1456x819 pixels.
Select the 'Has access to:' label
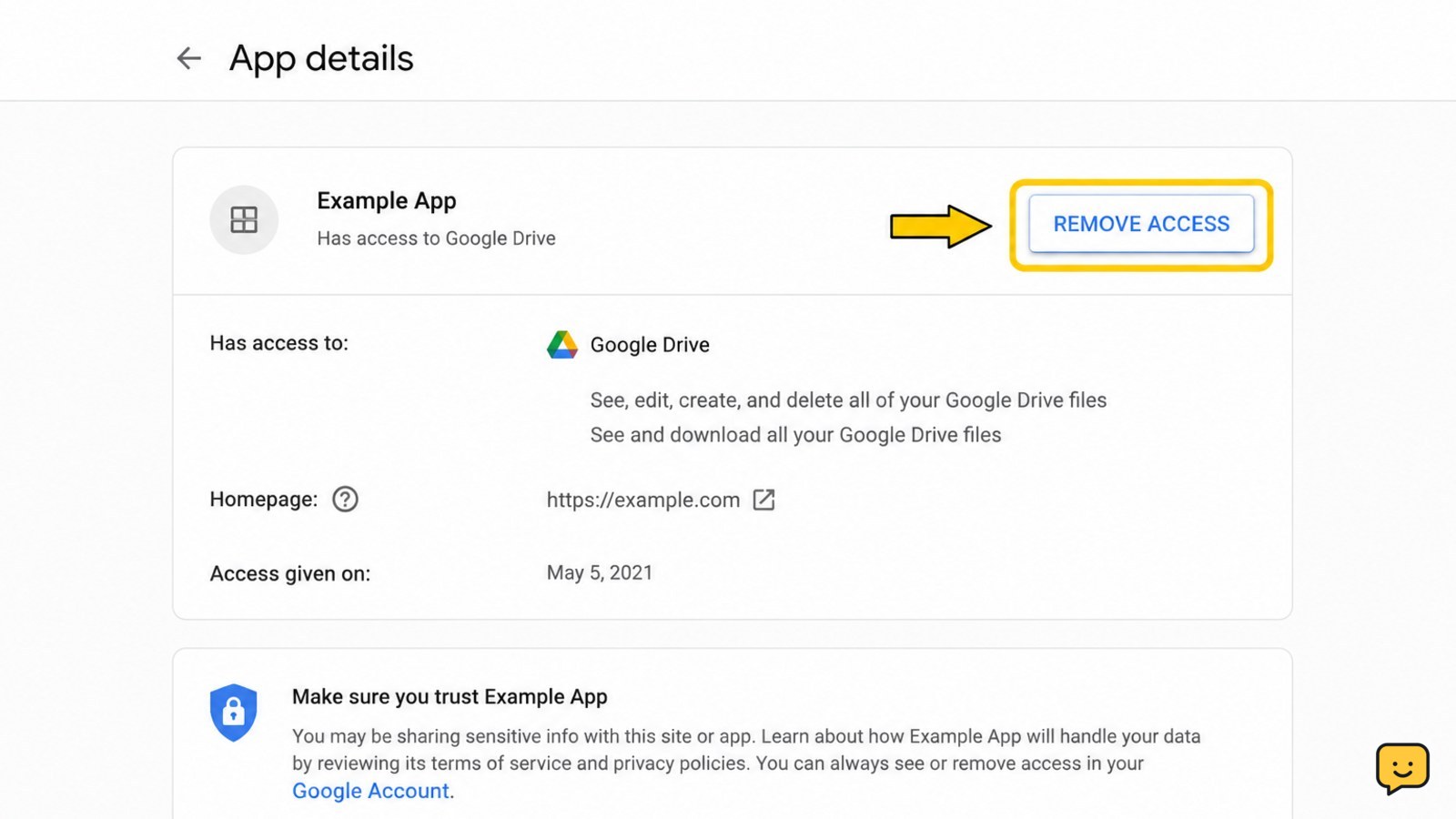279,343
